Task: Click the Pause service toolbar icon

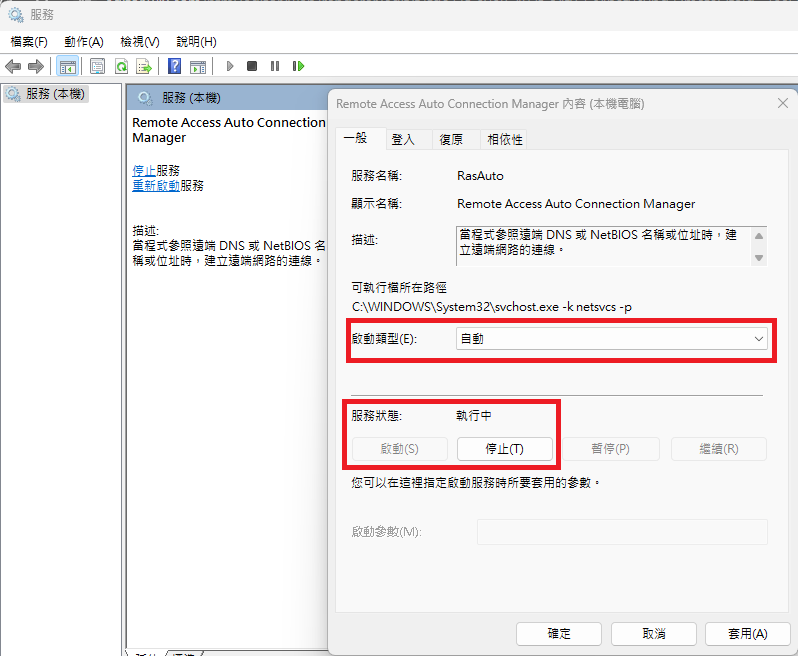Action: pos(275,66)
